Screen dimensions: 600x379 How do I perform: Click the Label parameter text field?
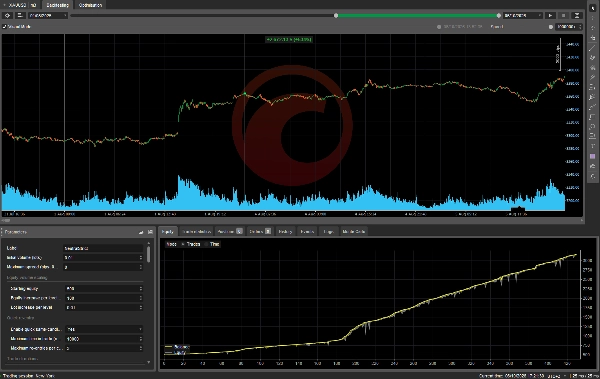point(103,248)
